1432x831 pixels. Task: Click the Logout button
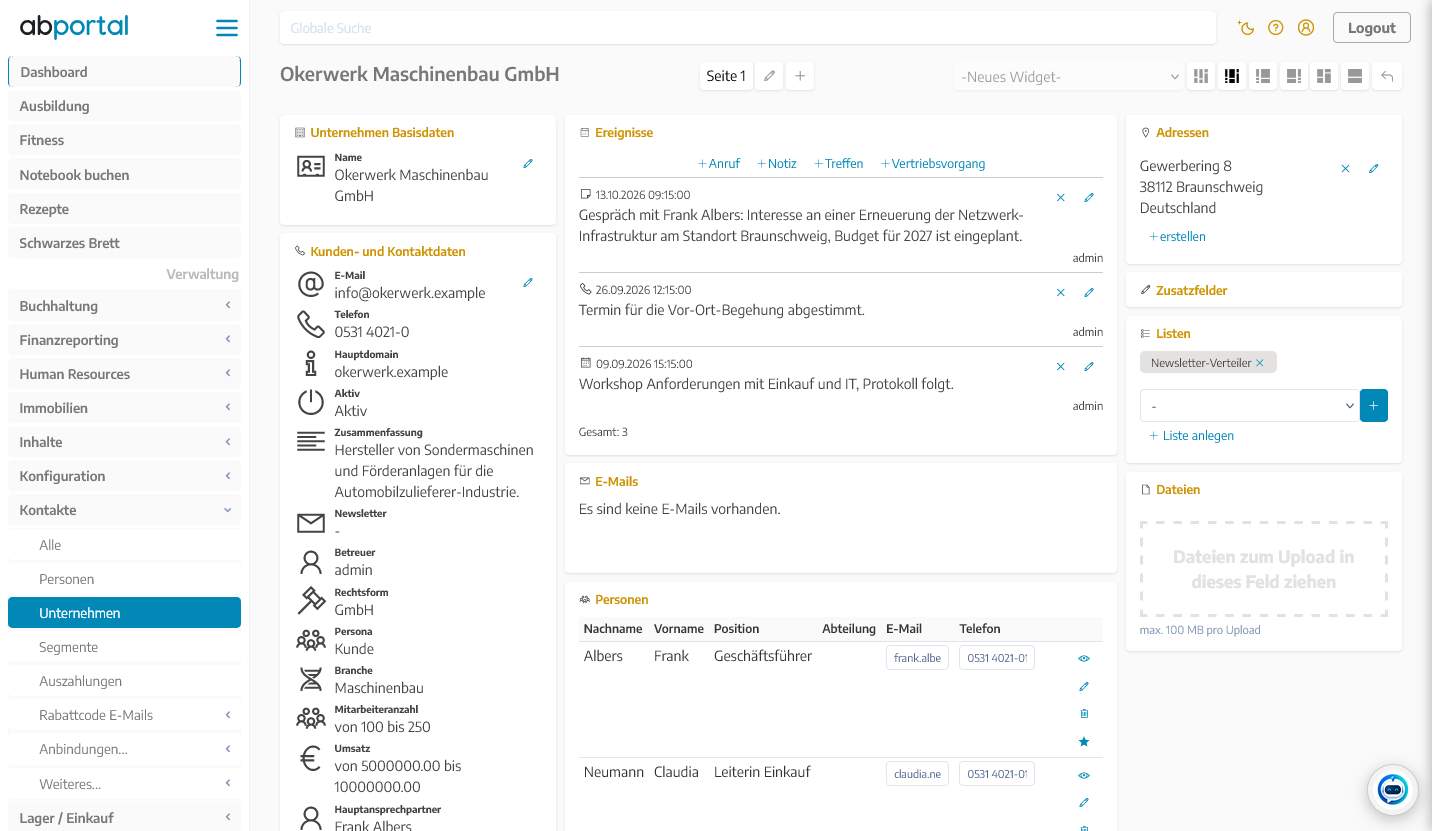click(1371, 28)
